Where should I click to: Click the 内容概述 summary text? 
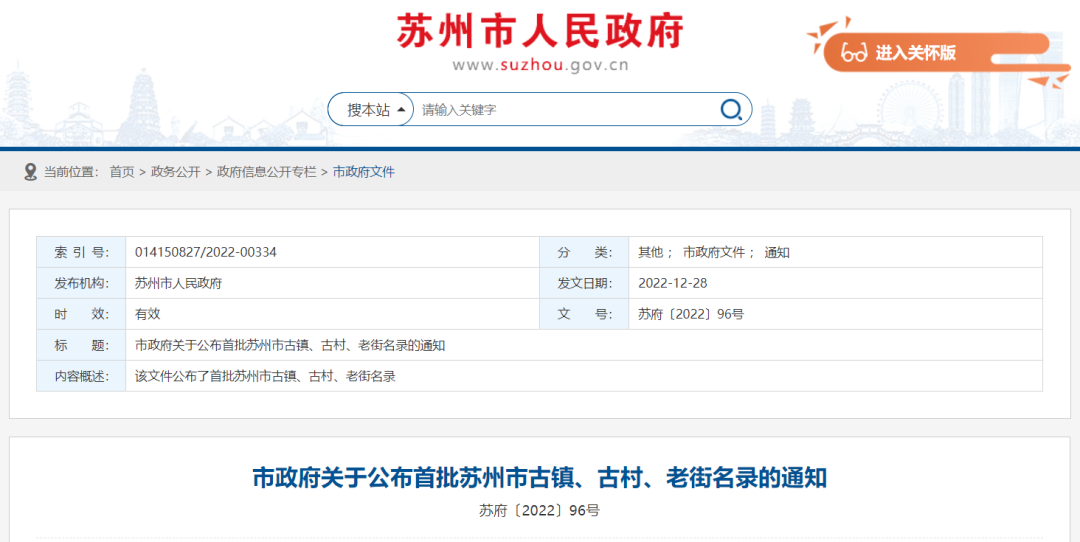pos(265,376)
